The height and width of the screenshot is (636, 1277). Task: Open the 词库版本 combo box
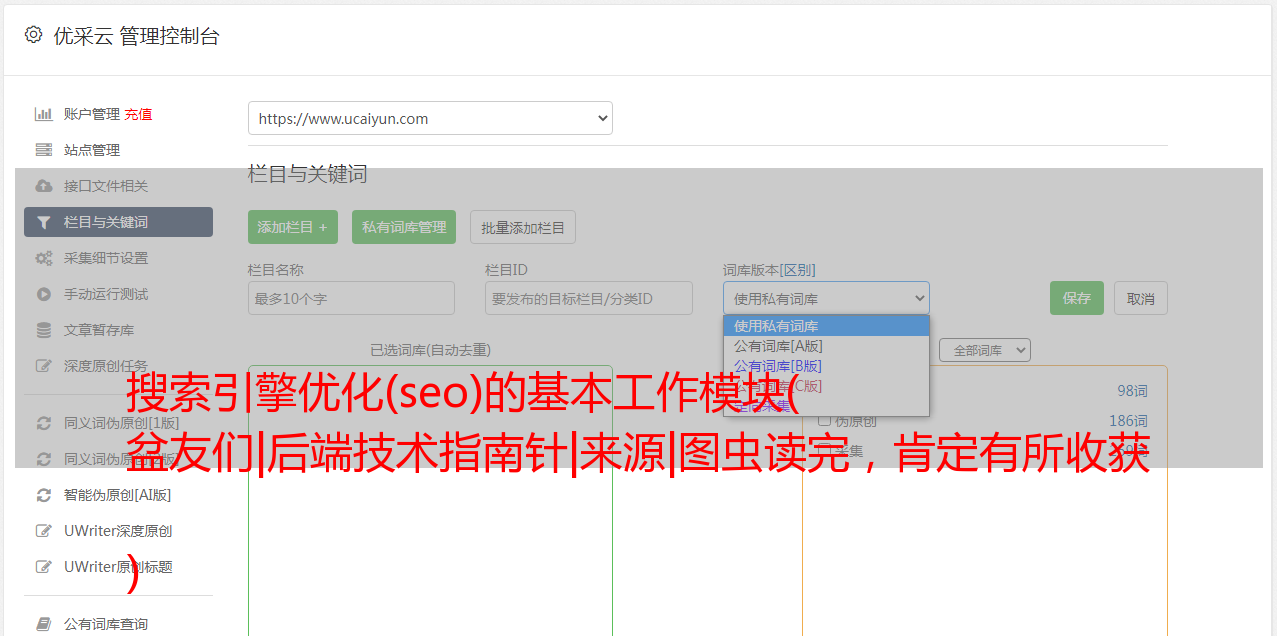(x=826, y=298)
